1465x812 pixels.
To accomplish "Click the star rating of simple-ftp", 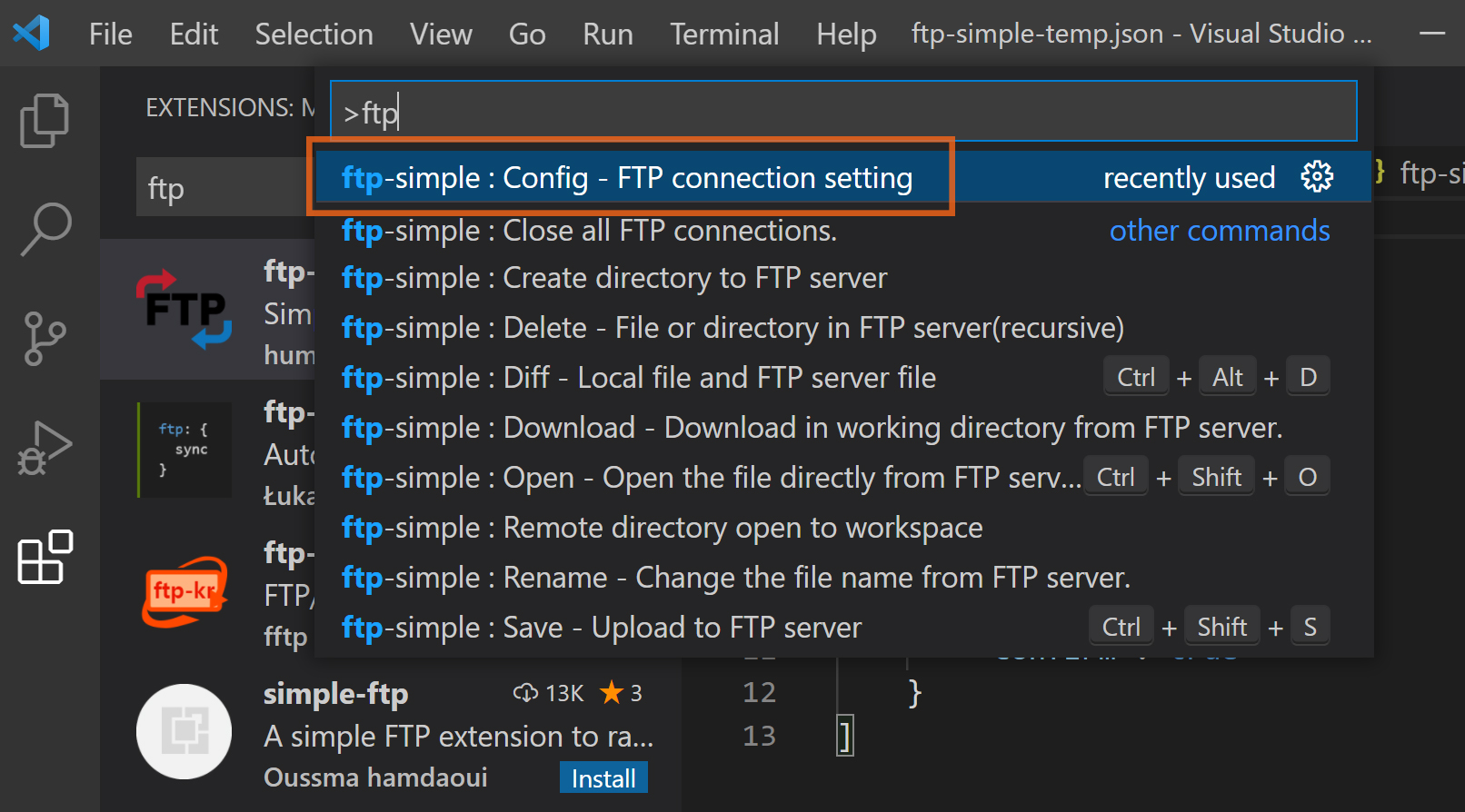I will 622,693.
